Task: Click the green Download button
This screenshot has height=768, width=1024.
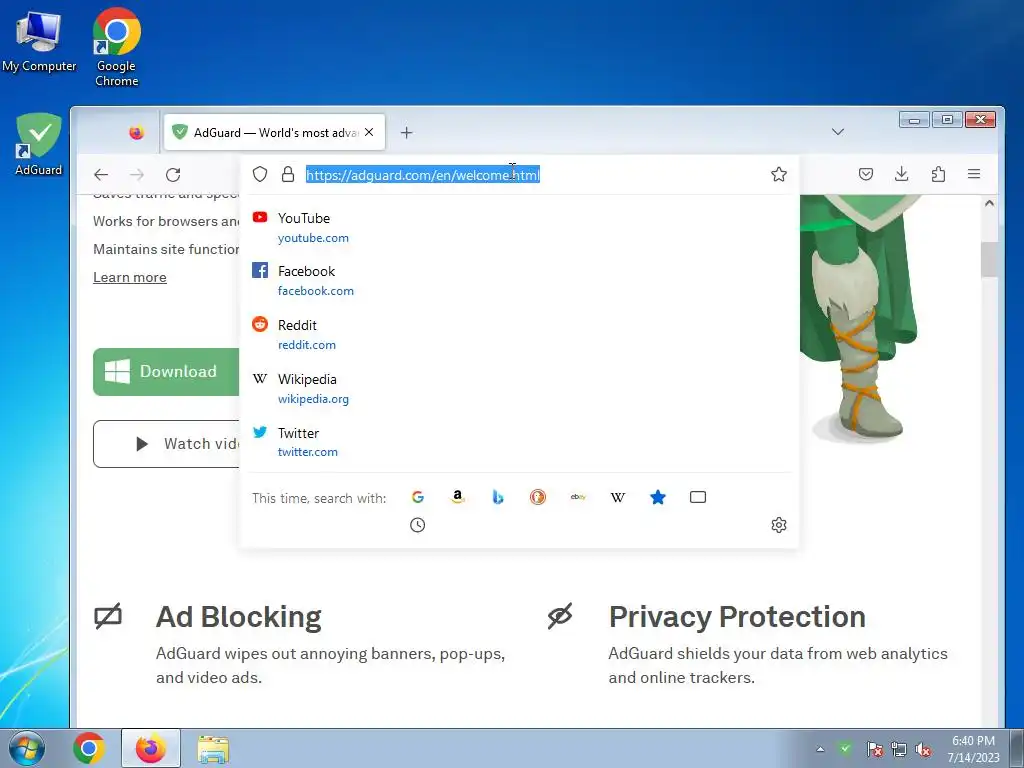Action: pos(166,372)
